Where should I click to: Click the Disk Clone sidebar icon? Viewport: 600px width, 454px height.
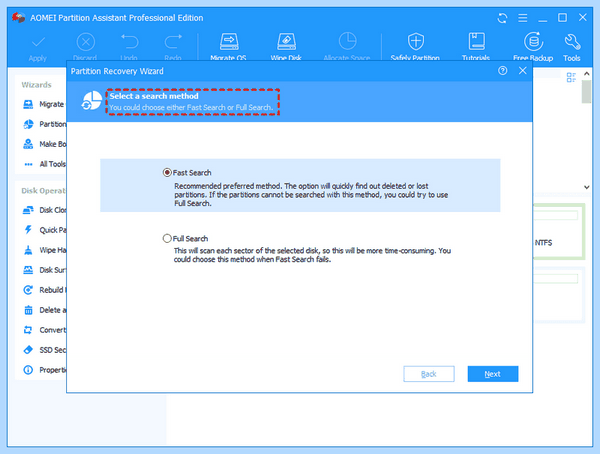coord(28,210)
